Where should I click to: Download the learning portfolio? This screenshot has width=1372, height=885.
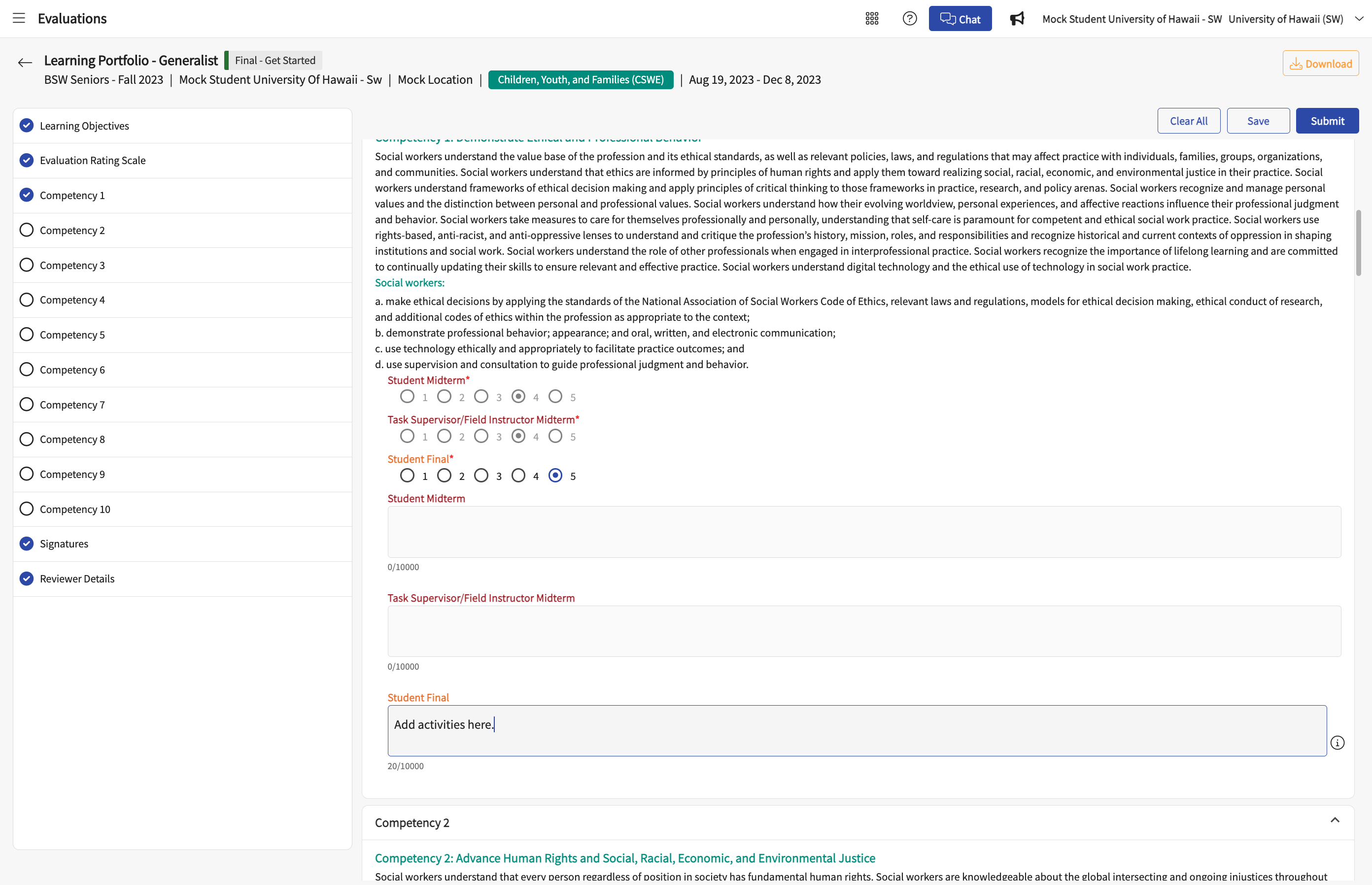pos(1320,63)
